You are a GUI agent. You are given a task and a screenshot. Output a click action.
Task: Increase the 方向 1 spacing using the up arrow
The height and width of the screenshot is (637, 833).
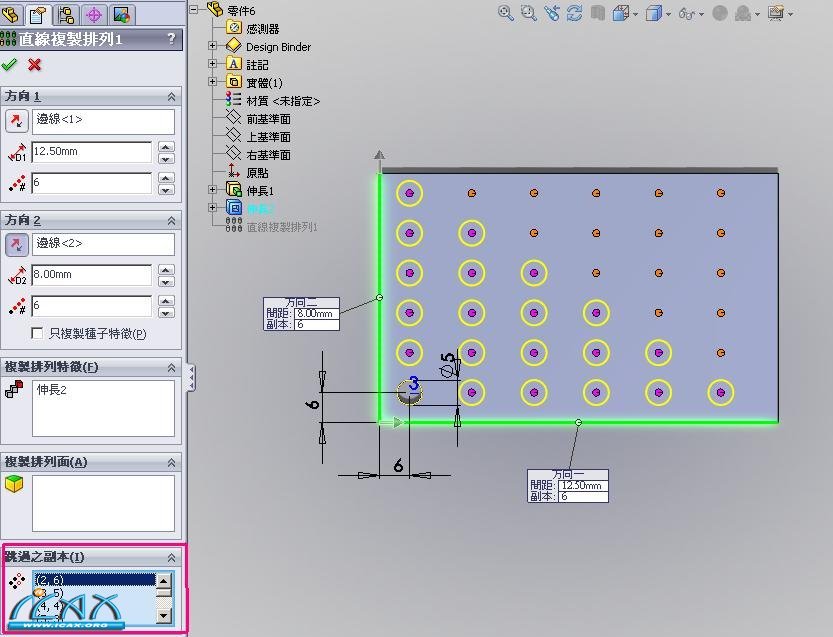tap(166, 147)
